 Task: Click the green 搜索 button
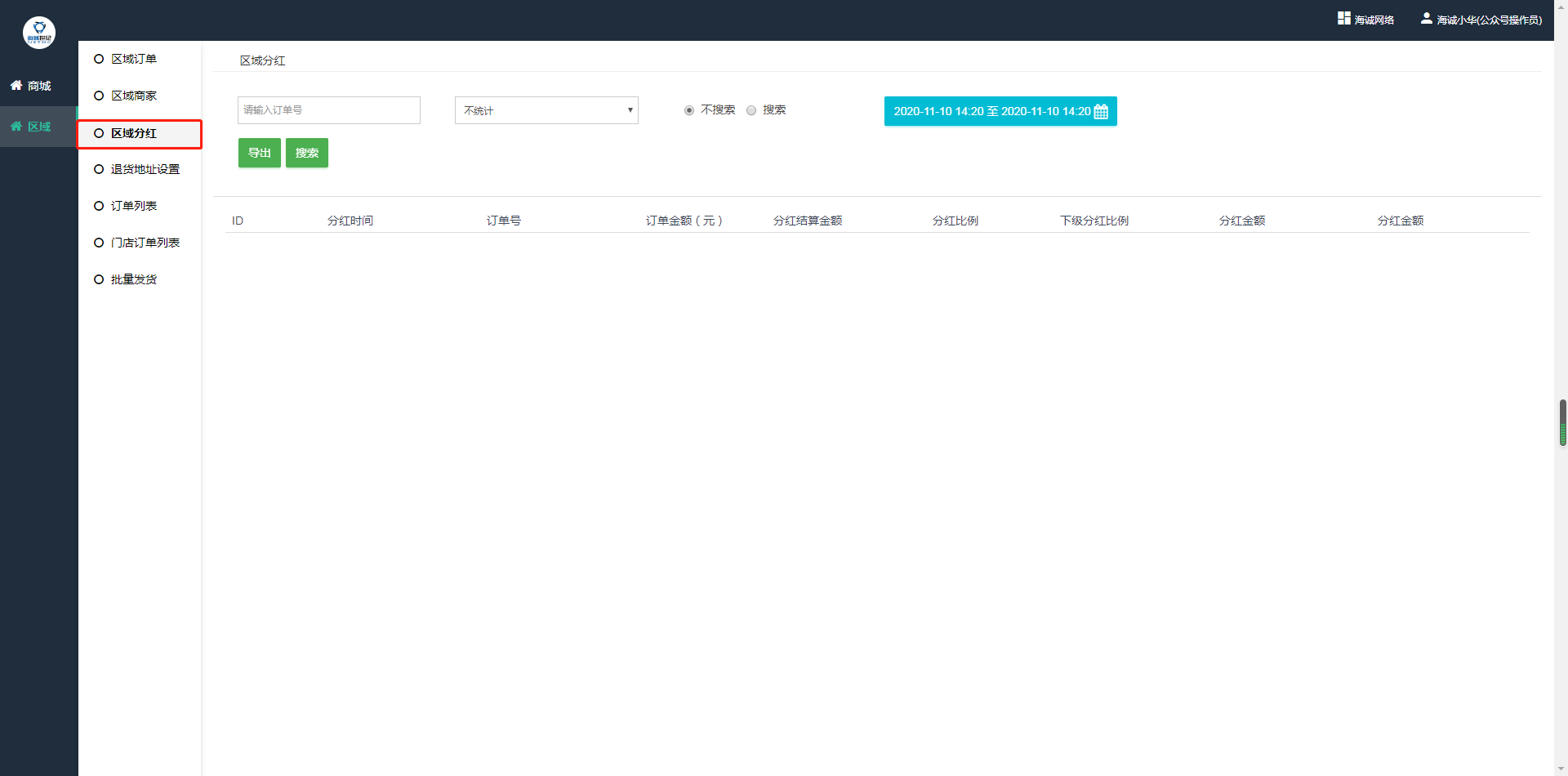click(x=307, y=153)
